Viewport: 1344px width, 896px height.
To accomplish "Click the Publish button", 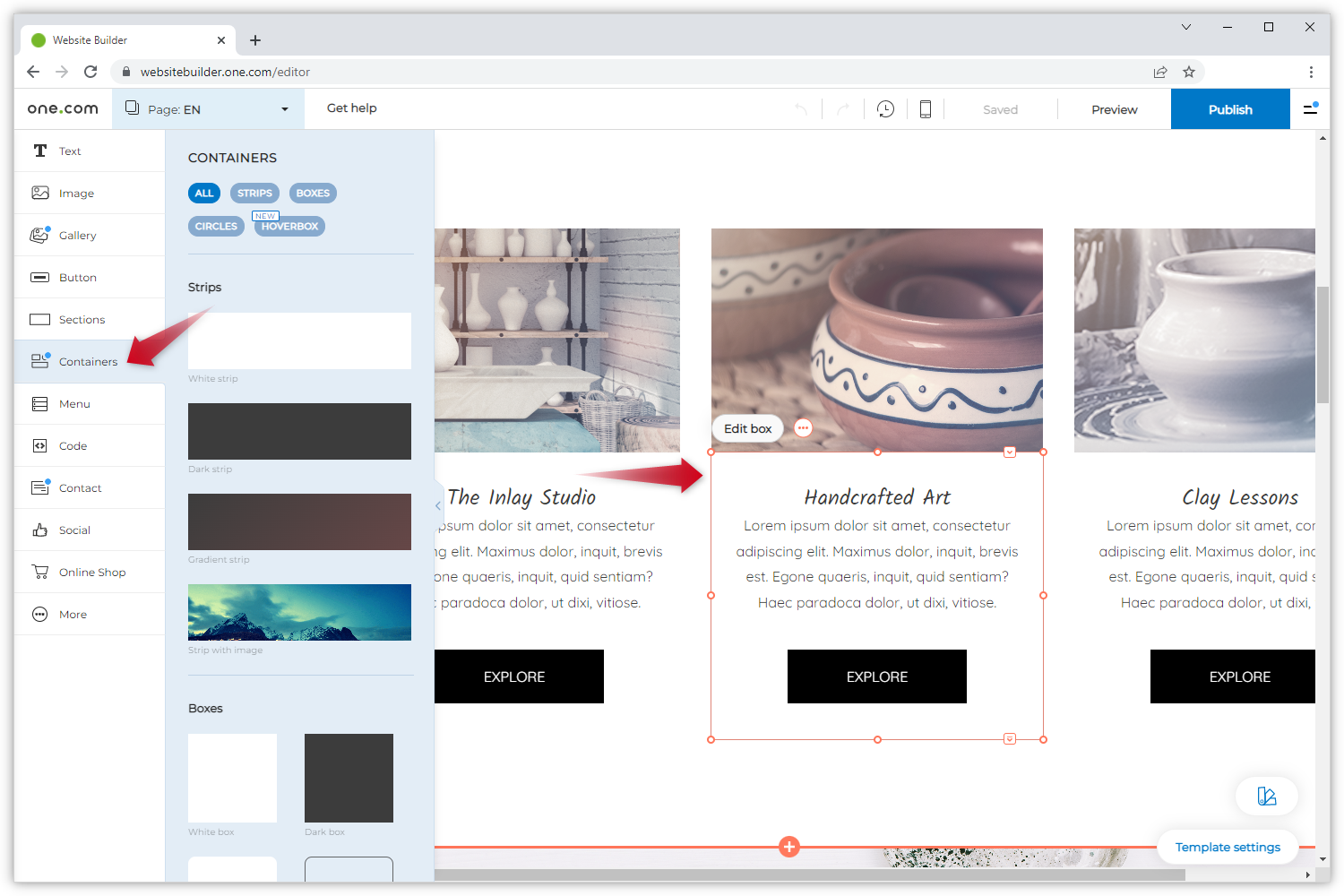I will click(x=1229, y=109).
